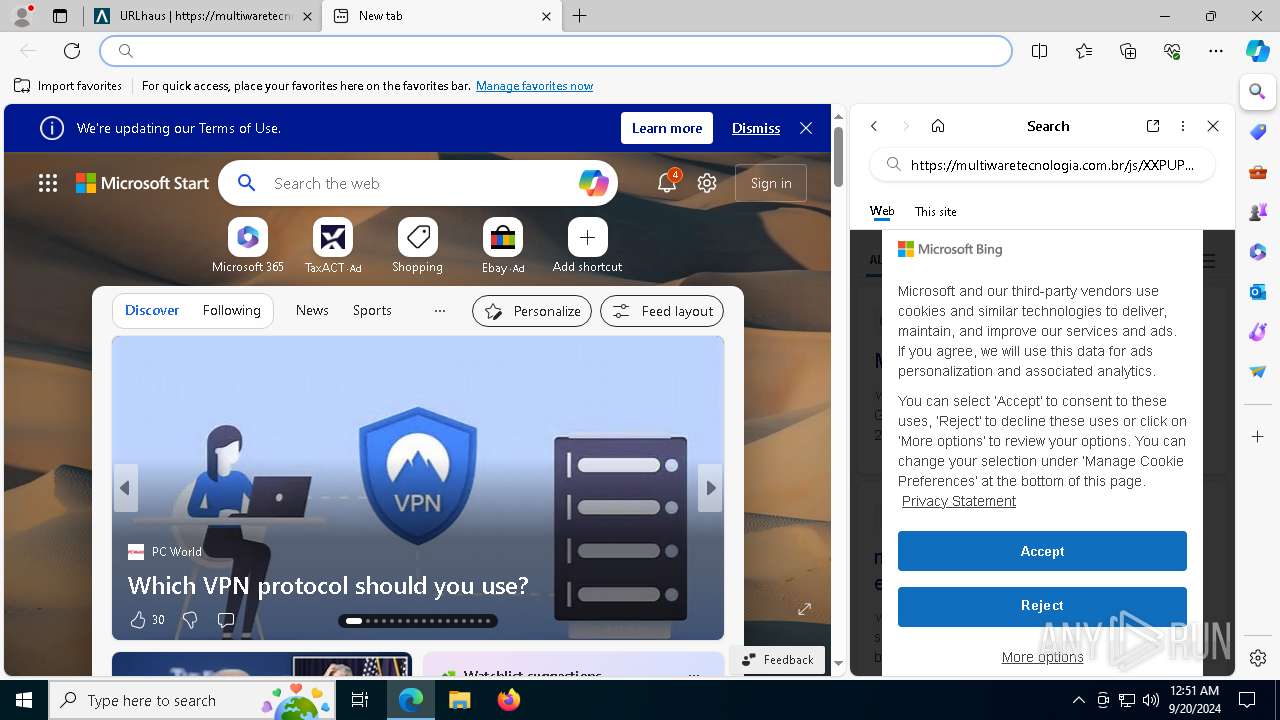Image resolution: width=1280 pixels, height=720 pixels.
Task: Open the sidebar Drop paper-plane icon
Action: tap(1258, 372)
